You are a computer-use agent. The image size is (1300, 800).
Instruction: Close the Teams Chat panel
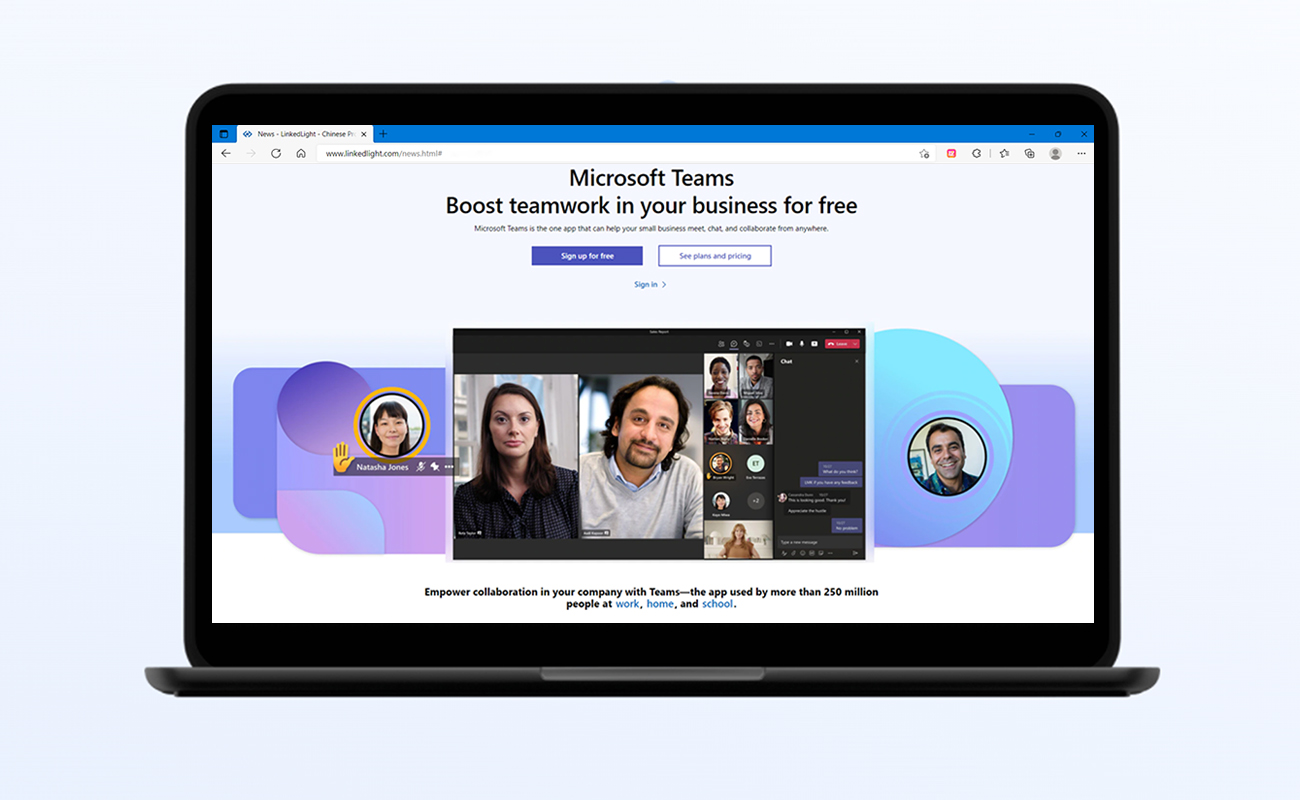point(857,361)
